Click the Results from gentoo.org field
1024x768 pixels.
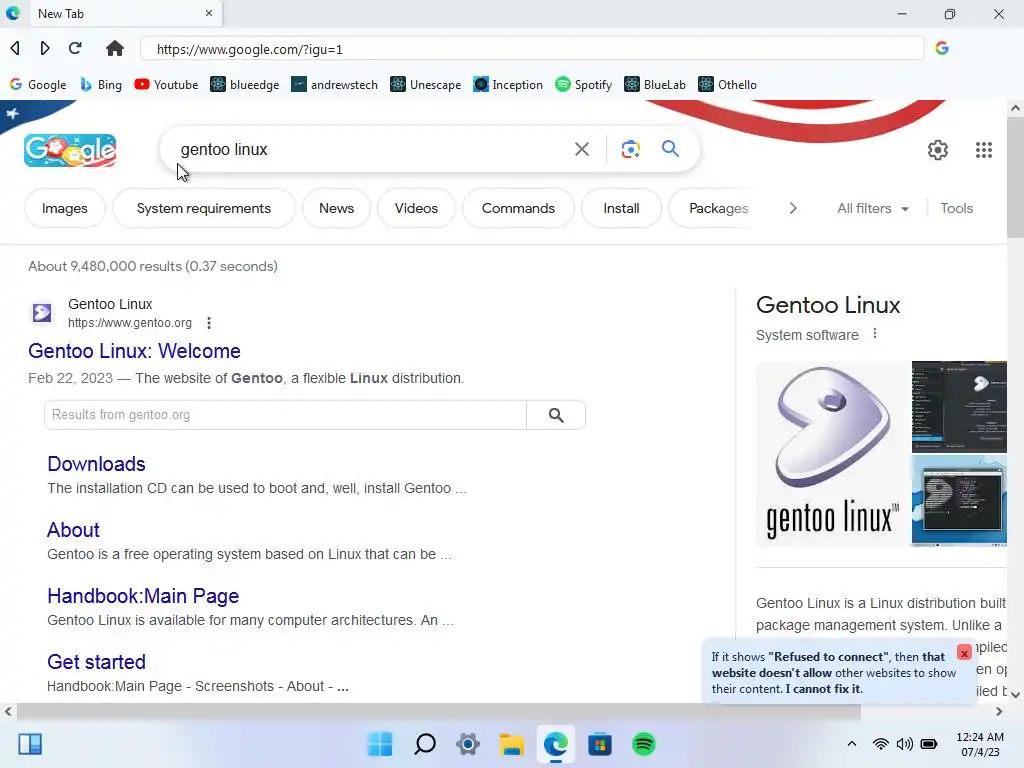(285, 415)
